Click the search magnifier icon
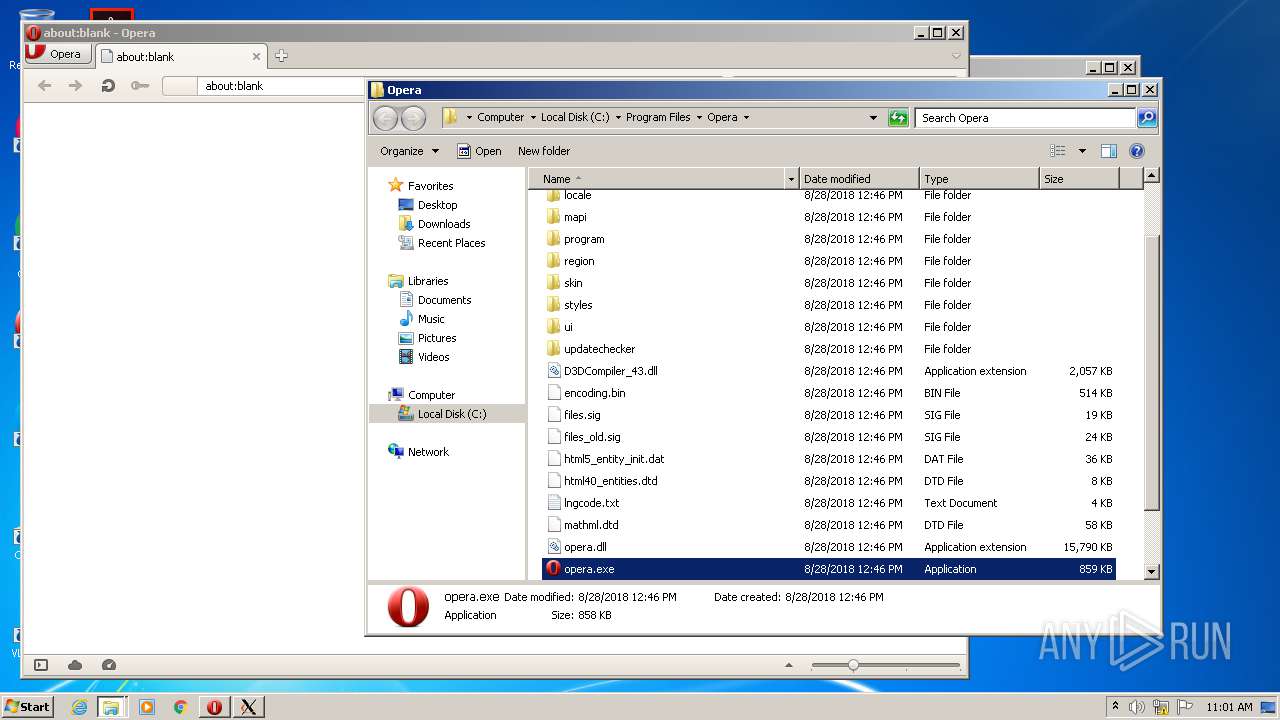The height and width of the screenshot is (720, 1280). (1147, 118)
